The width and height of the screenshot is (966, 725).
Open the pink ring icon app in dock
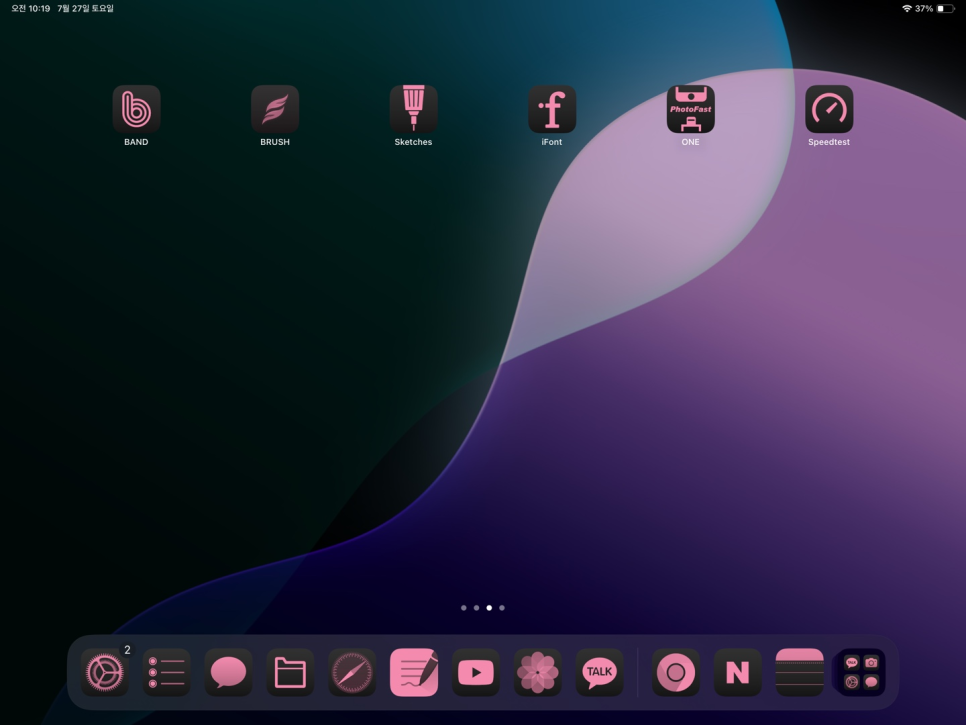click(676, 672)
